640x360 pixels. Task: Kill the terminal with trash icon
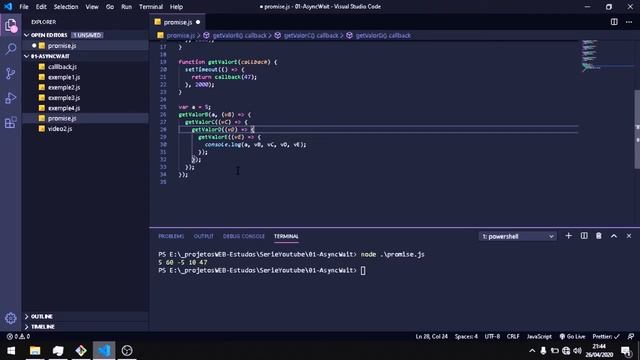pyautogui.click(x=599, y=236)
